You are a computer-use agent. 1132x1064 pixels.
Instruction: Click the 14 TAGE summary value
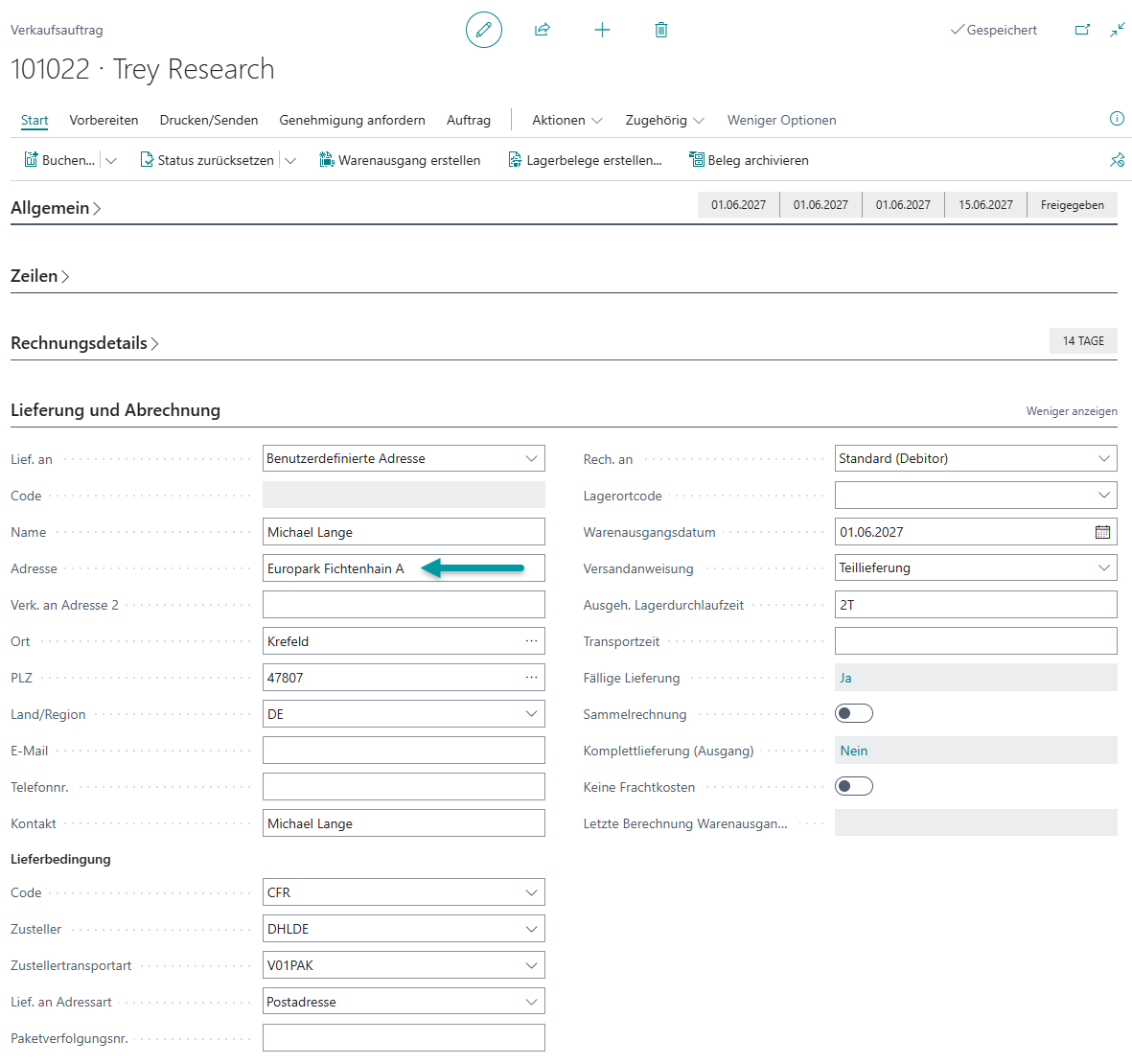click(1083, 340)
